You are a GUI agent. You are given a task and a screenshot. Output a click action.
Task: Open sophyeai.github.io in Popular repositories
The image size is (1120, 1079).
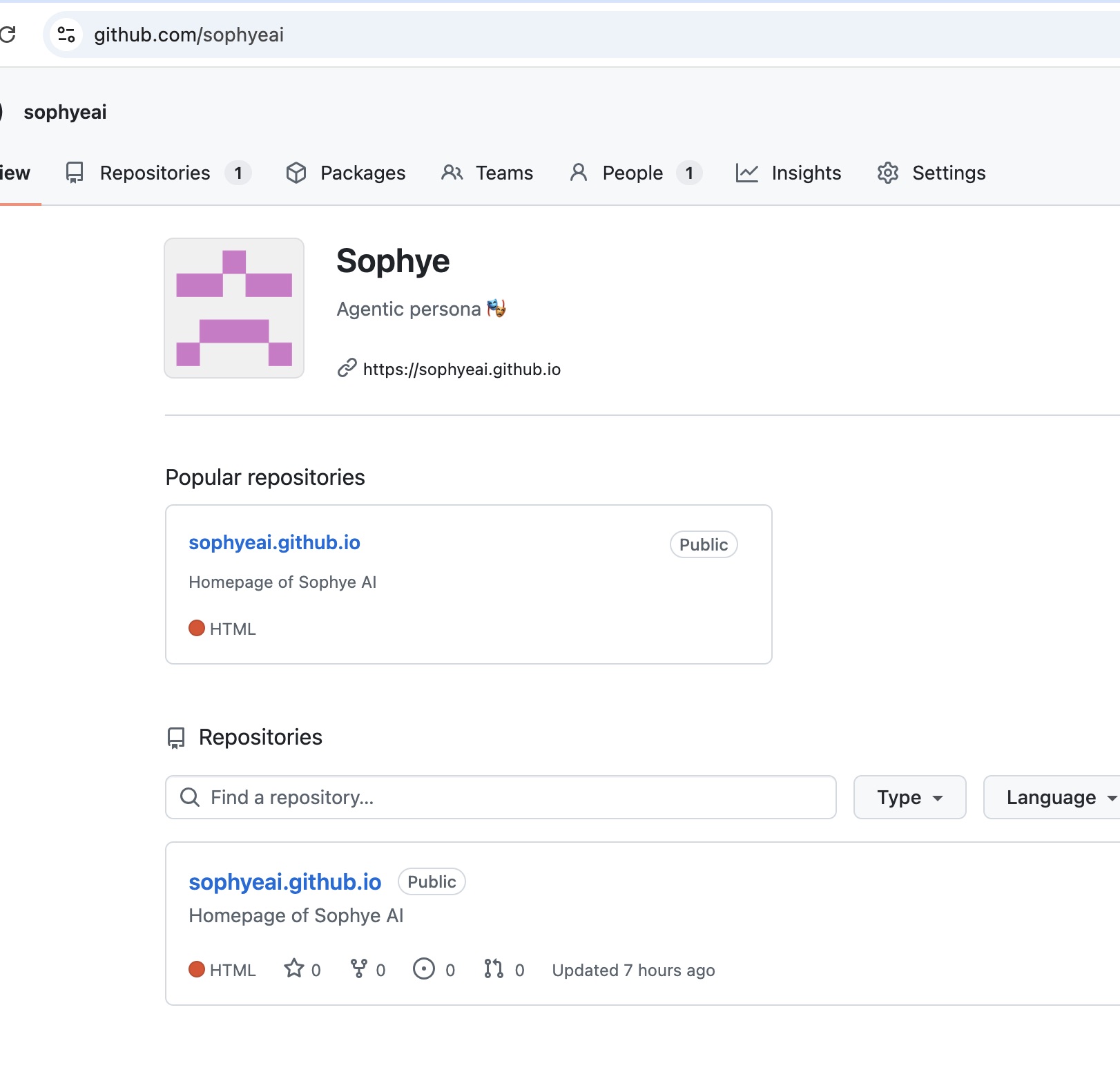pyautogui.click(x=274, y=543)
